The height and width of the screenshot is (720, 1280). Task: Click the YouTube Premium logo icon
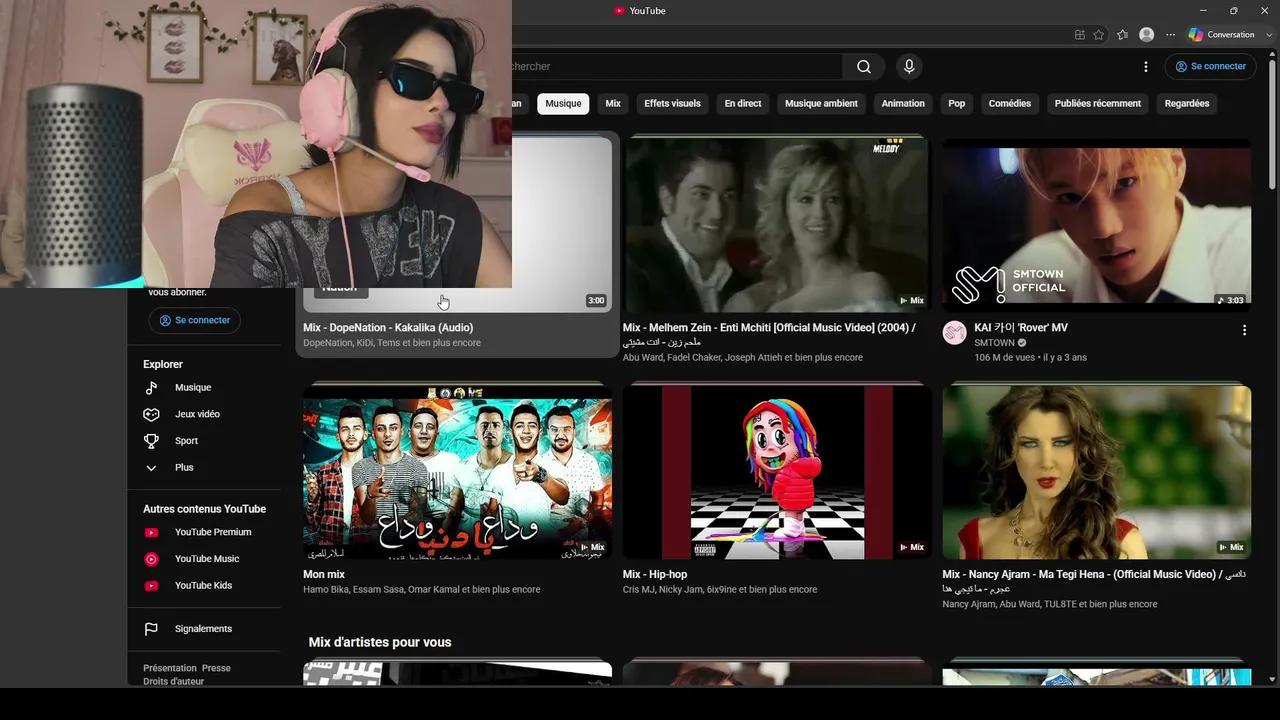click(x=151, y=533)
